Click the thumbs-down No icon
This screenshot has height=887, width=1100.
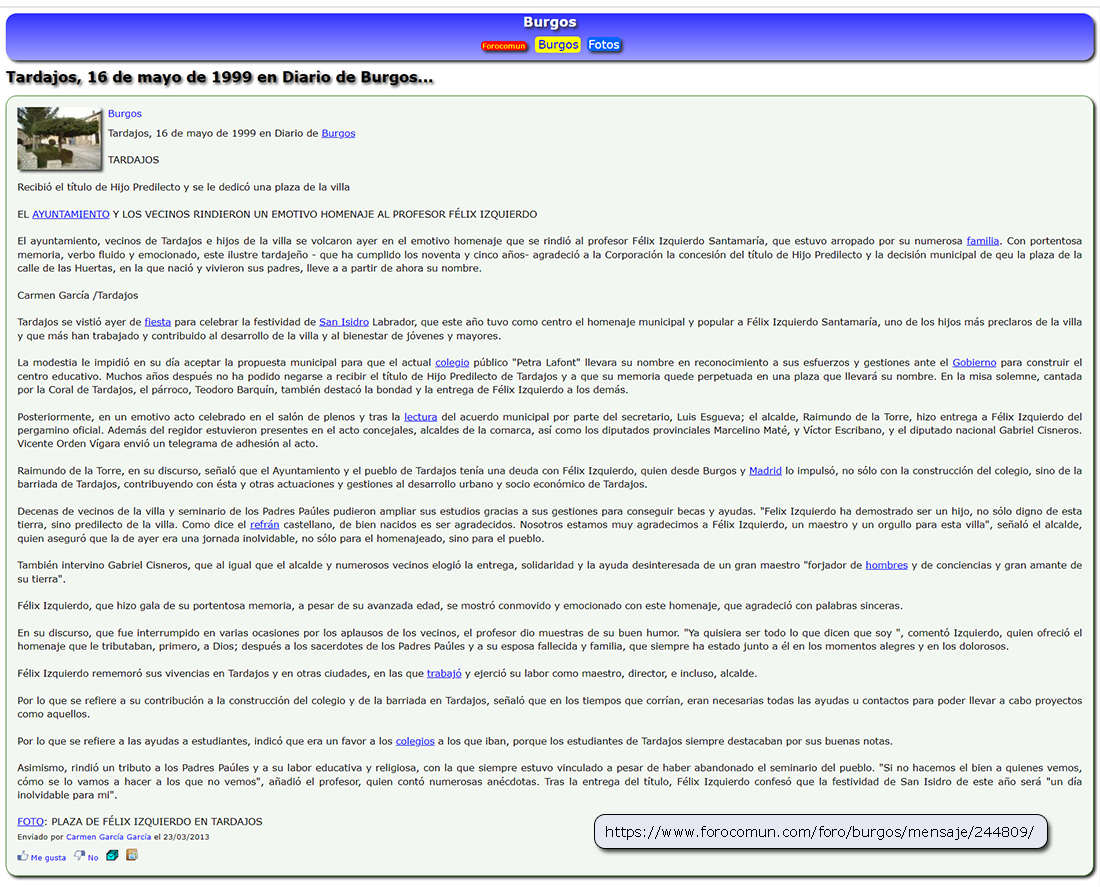pyautogui.click(x=79, y=856)
